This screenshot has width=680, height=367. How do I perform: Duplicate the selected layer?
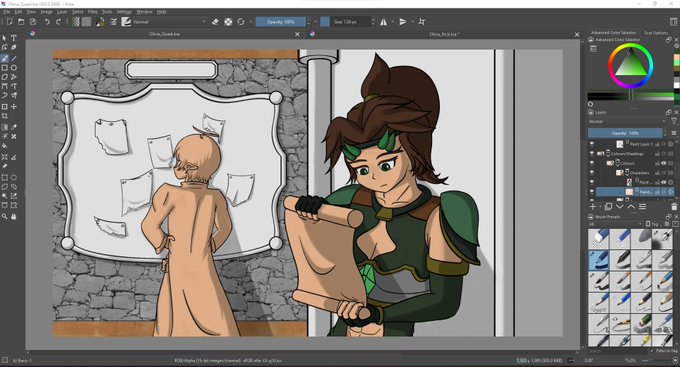tap(608, 206)
